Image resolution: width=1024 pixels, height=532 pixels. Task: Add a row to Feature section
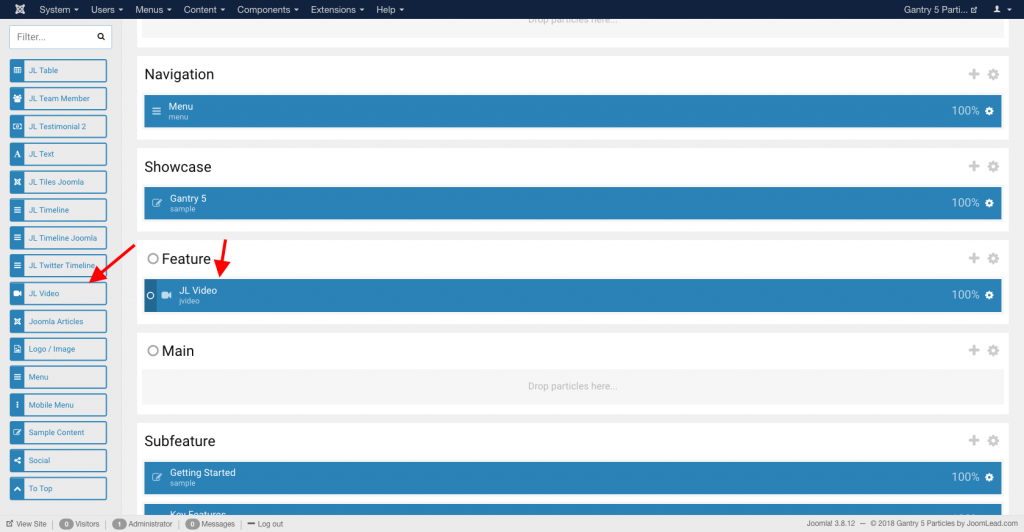[x=974, y=258]
